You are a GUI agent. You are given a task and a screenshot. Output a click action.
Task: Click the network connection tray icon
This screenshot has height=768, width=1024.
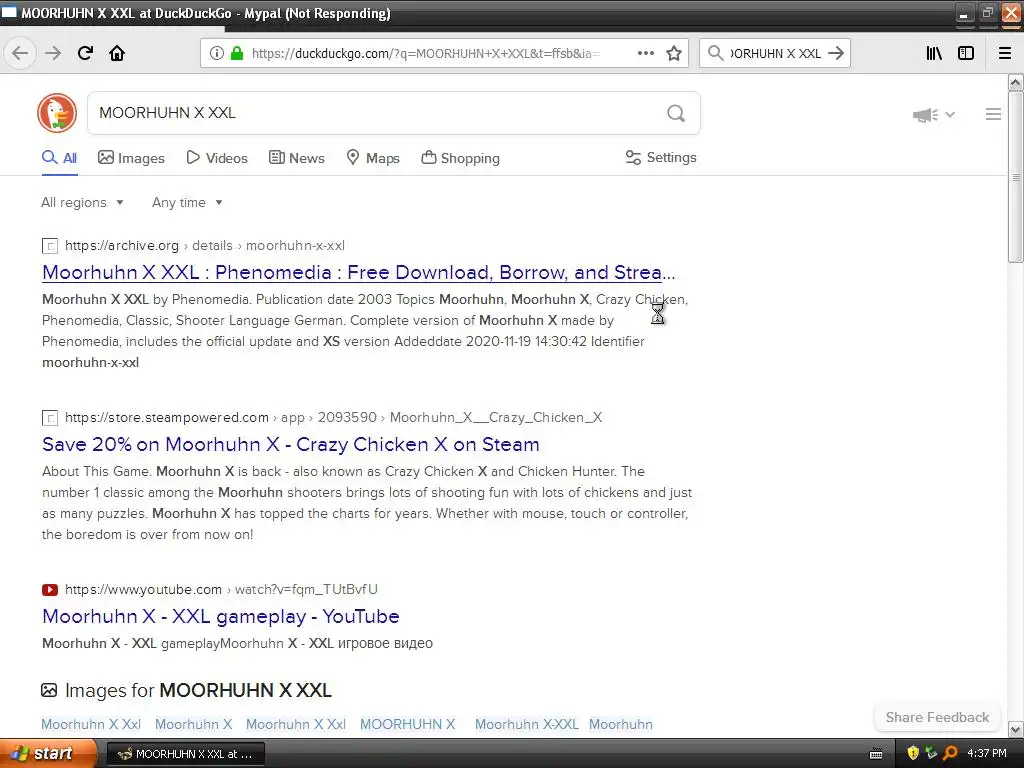tap(931, 754)
